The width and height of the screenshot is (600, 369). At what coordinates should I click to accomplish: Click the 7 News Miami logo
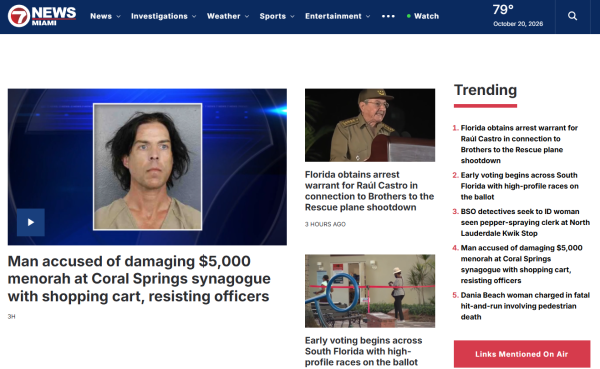pyautogui.click(x=42, y=16)
